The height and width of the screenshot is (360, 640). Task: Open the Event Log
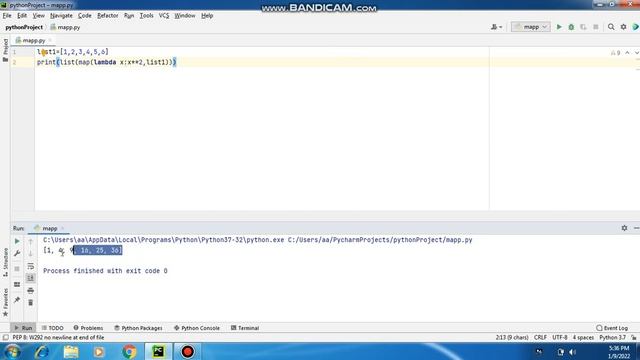pyautogui.click(x=612, y=328)
